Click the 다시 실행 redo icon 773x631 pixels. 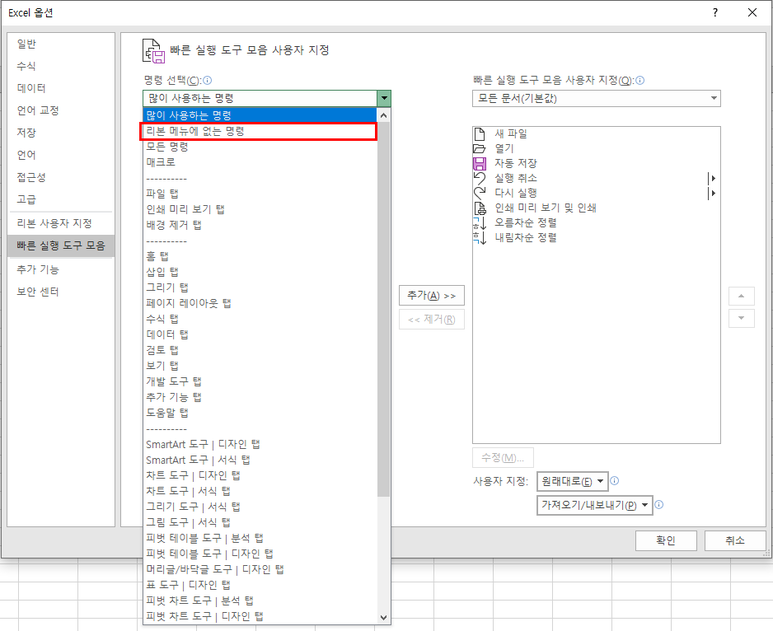[479, 193]
